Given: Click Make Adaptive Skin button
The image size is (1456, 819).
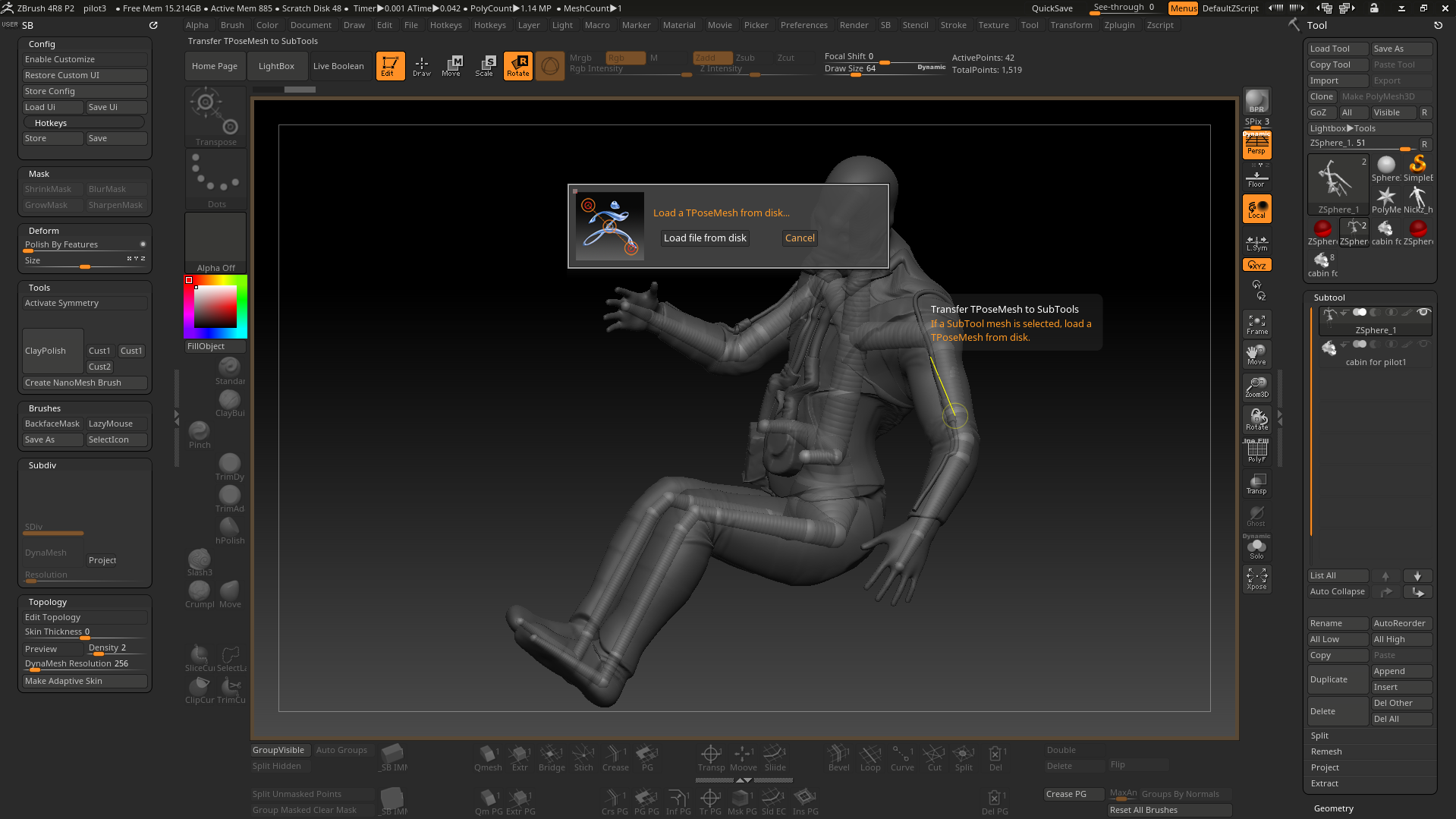Looking at the screenshot, I should pos(84,681).
